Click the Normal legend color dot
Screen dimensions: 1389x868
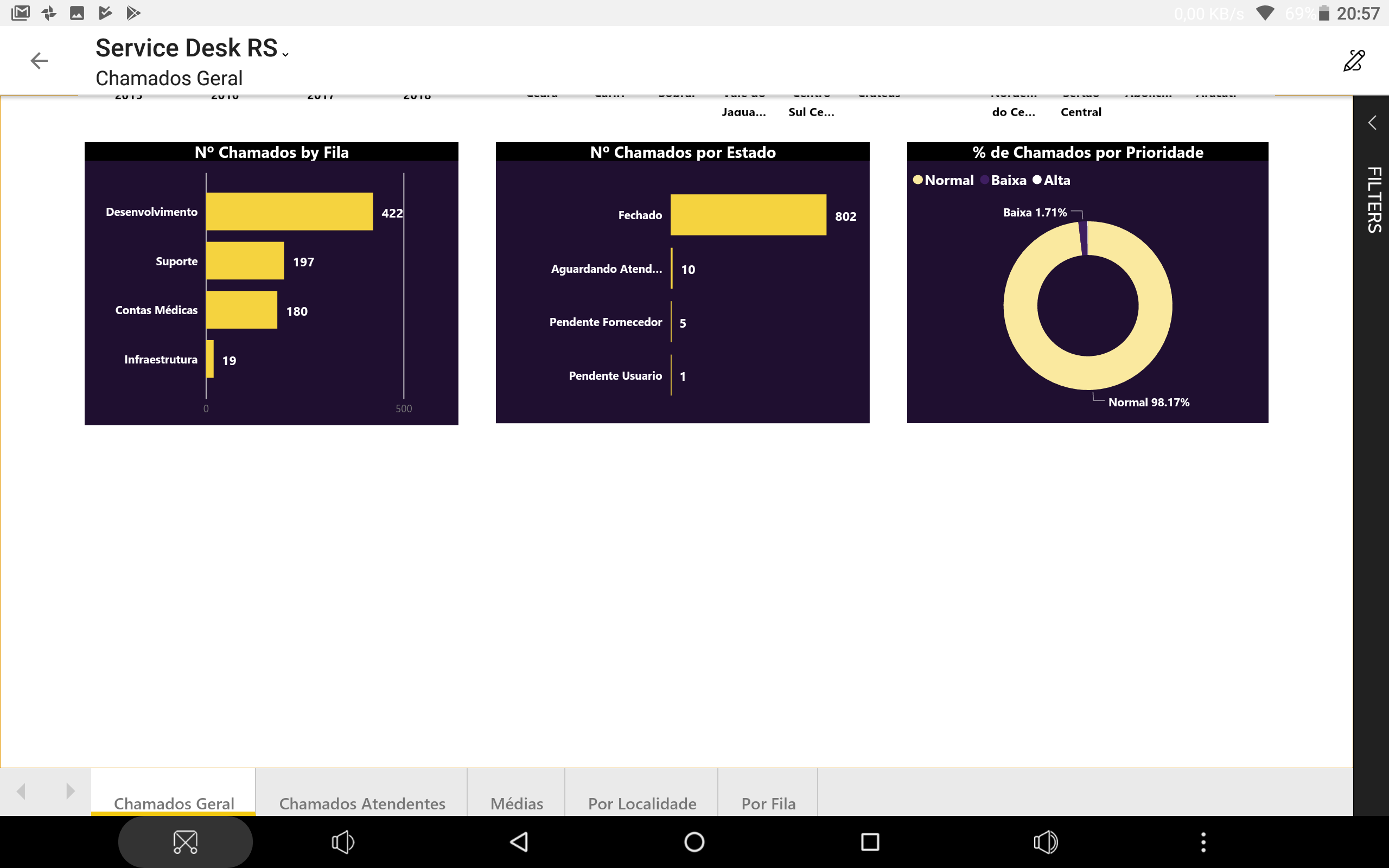(x=918, y=180)
